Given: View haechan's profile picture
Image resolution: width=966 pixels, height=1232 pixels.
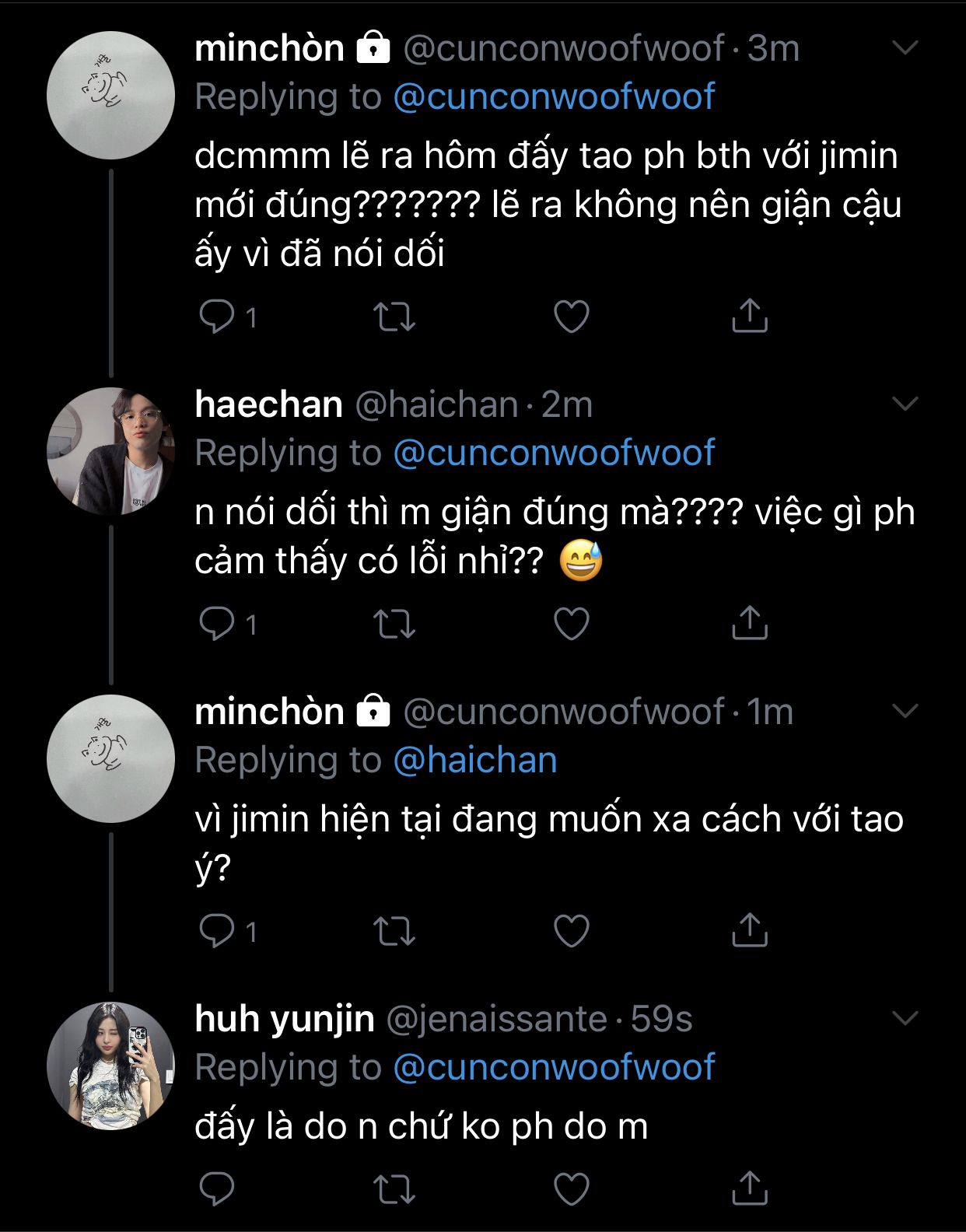Looking at the screenshot, I should pos(111,451).
